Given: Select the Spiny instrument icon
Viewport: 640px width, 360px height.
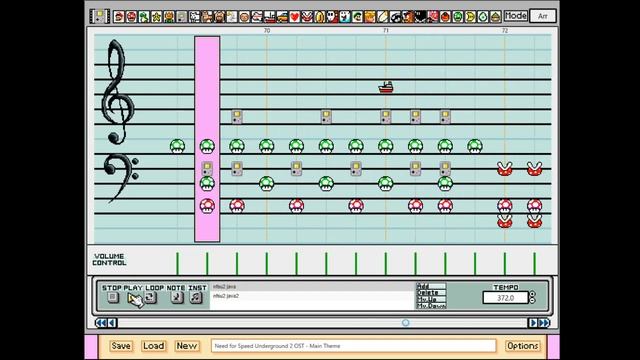Looking at the screenshot, I should point(433,17).
